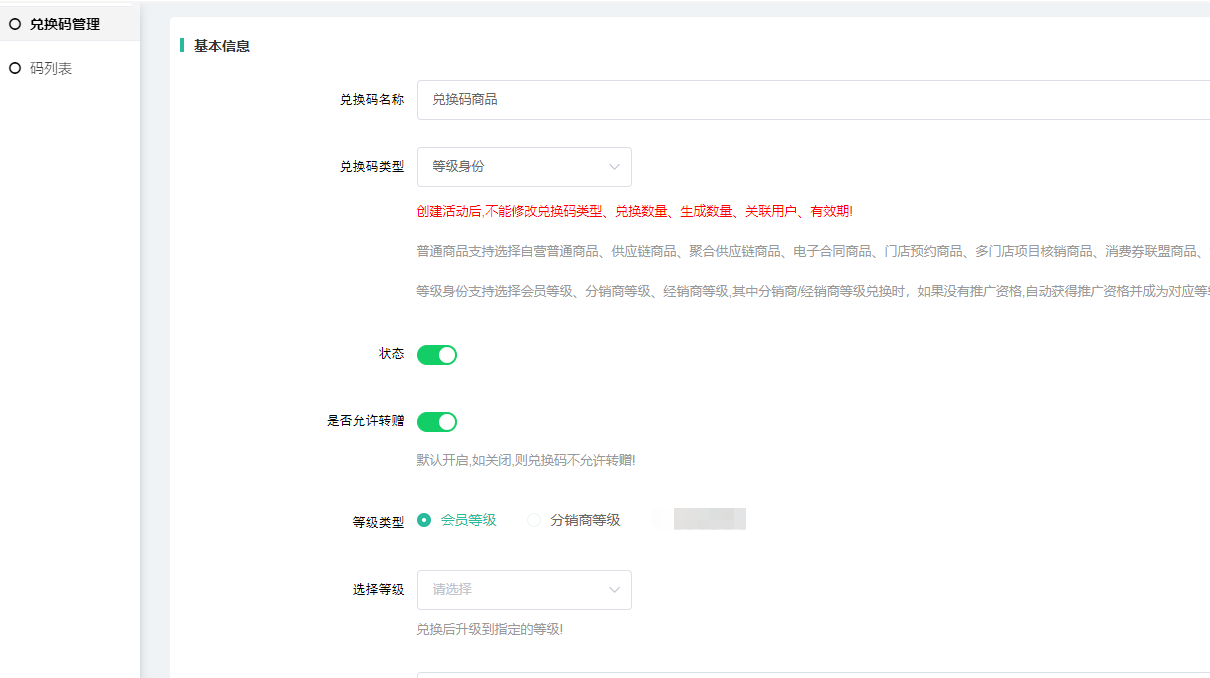The height and width of the screenshot is (678, 1210).
Task: Disable the 状态 switch
Action: pos(437,355)
